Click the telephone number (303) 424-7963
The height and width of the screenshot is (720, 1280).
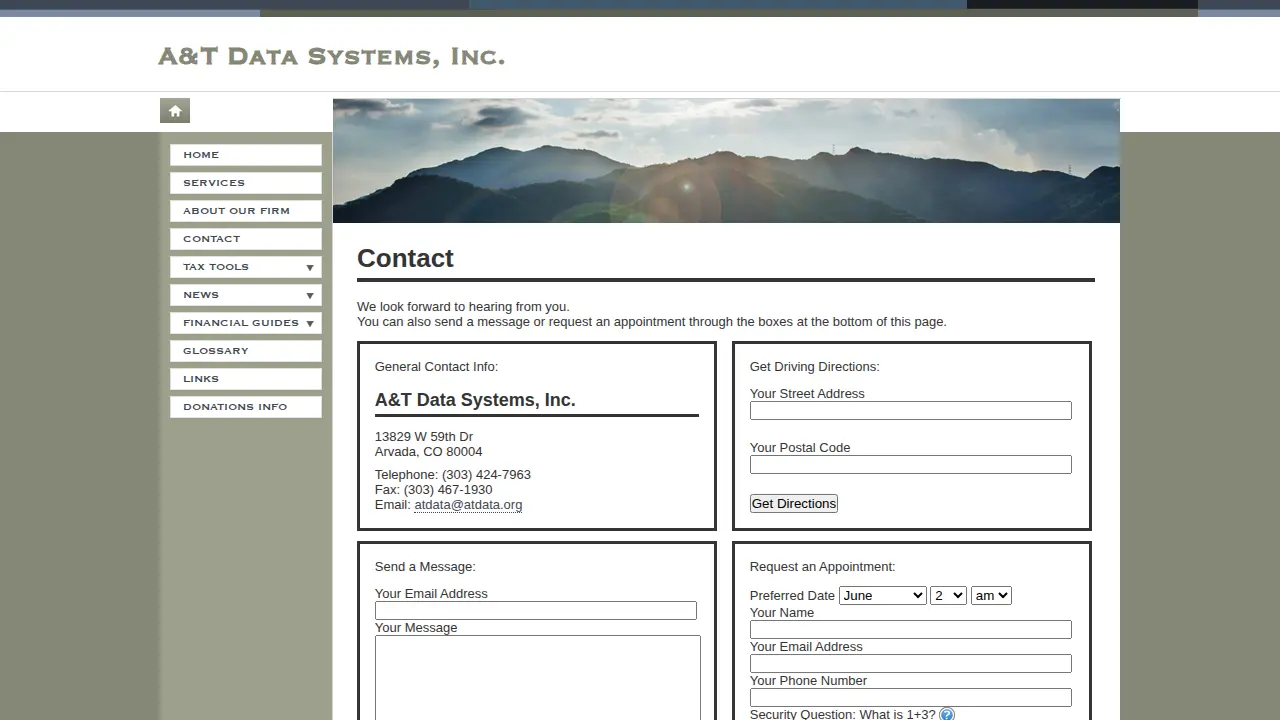pyautogui.click(x=486, y=475)
